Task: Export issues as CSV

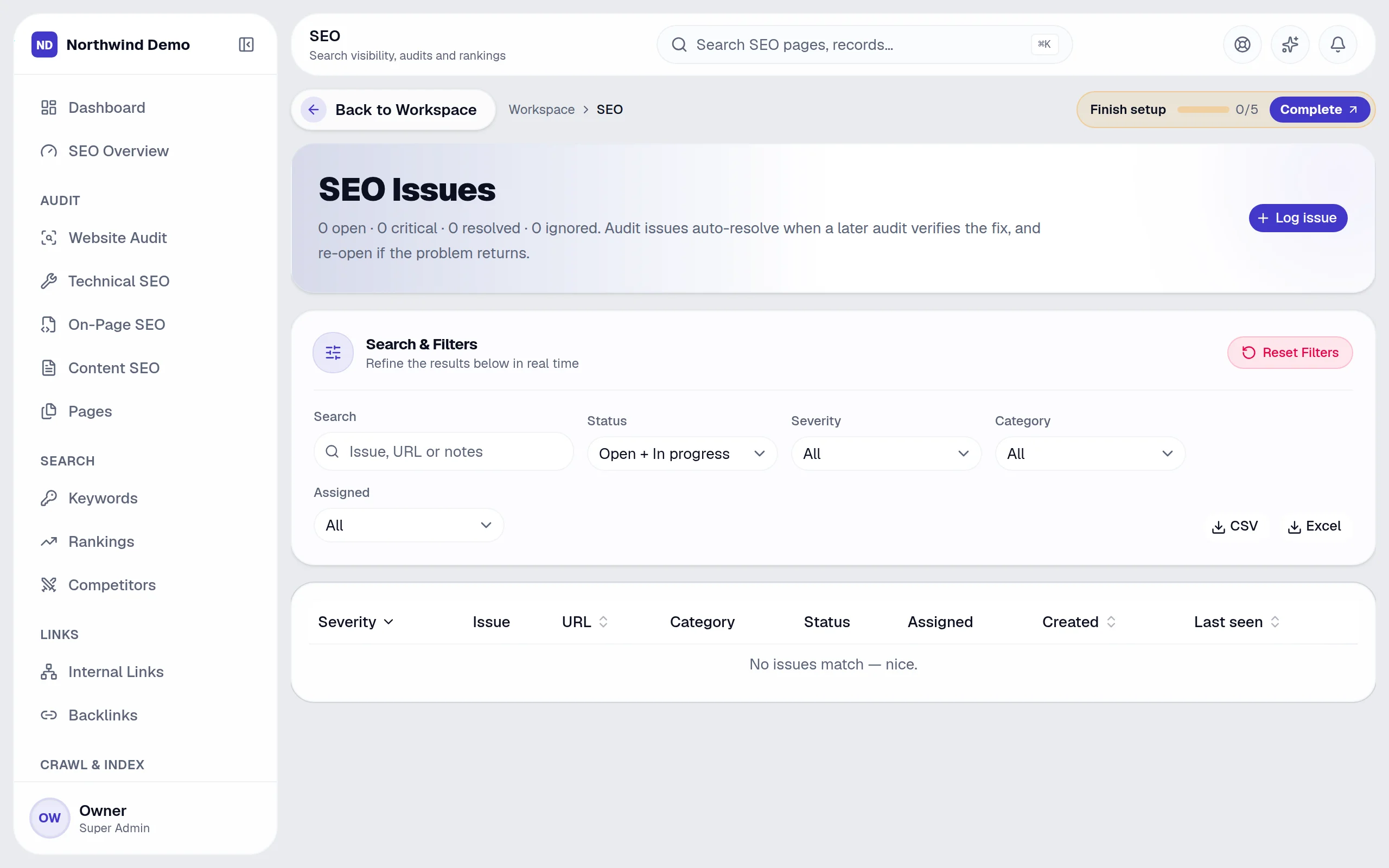Action: click(x=1234, y=526)
